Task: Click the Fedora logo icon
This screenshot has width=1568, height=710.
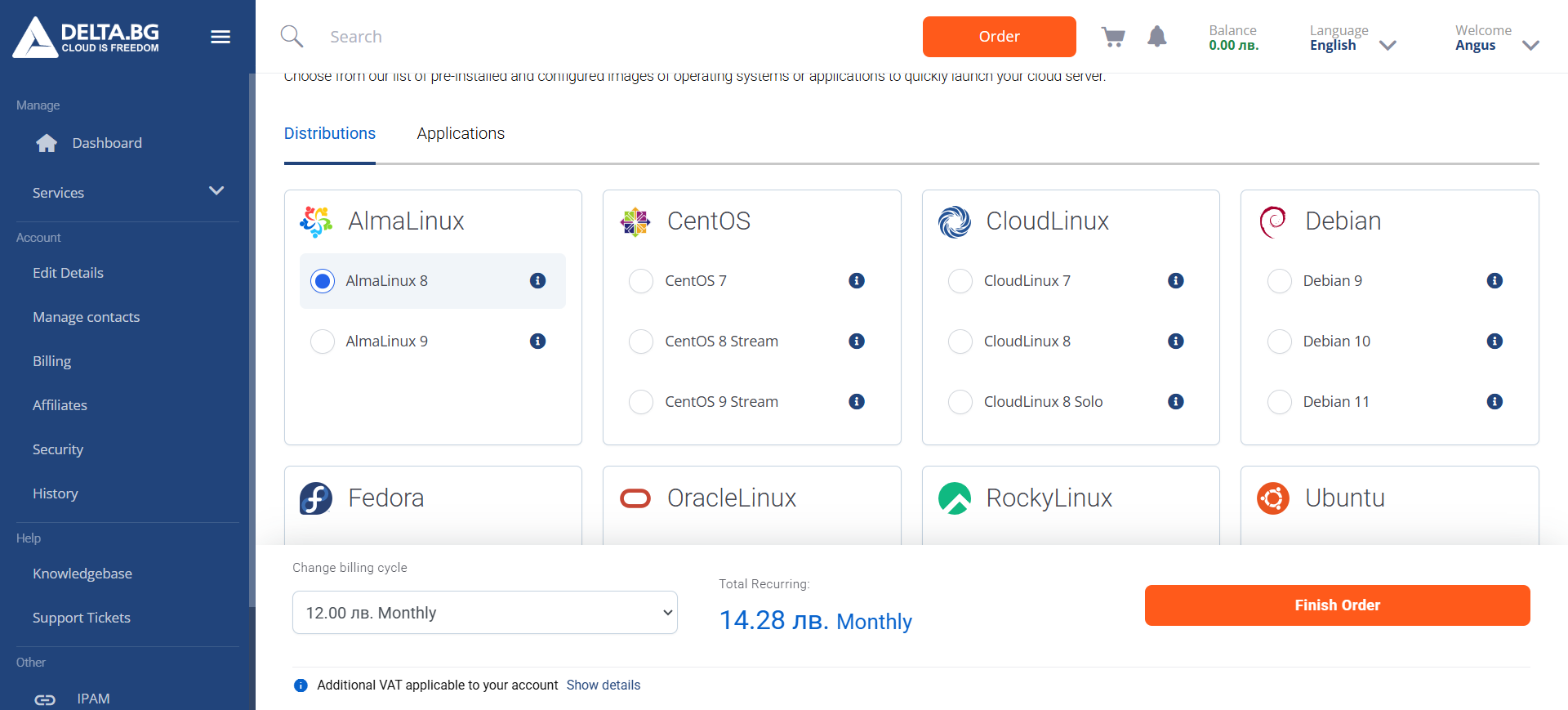Action: [316, 498]
